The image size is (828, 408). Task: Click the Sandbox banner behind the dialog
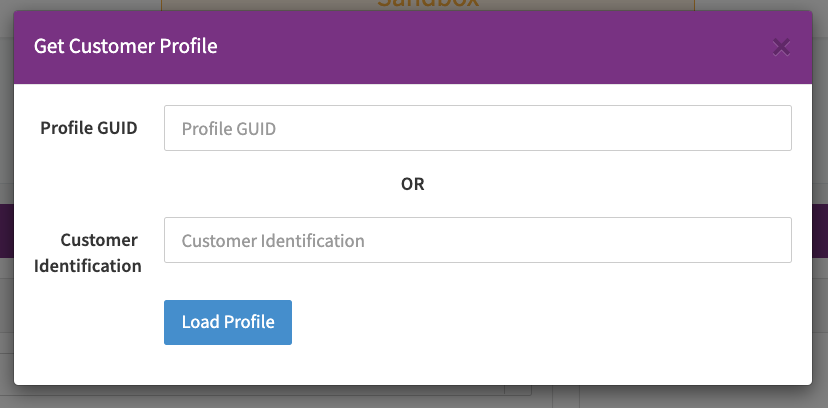click(x=428, y=4)
